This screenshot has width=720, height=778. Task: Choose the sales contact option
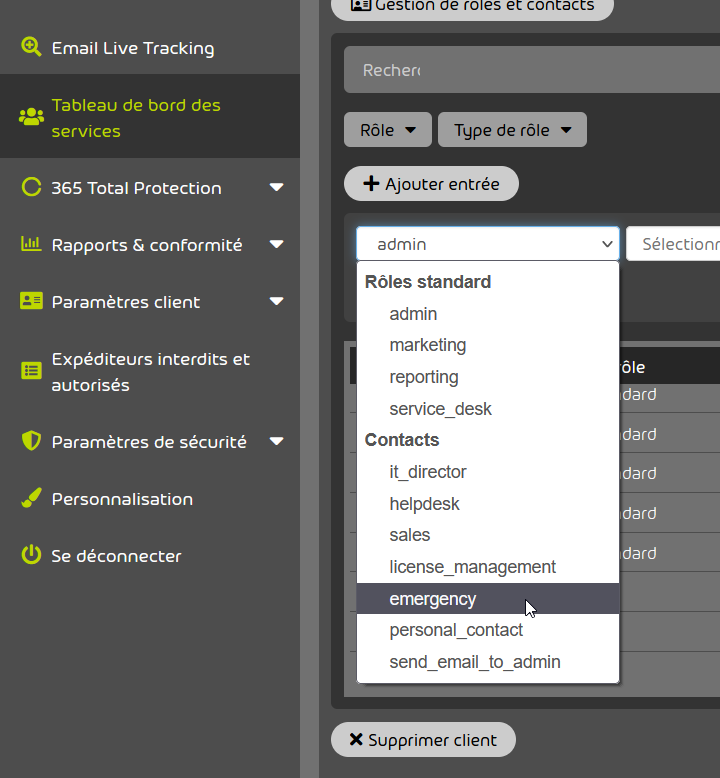488,535
